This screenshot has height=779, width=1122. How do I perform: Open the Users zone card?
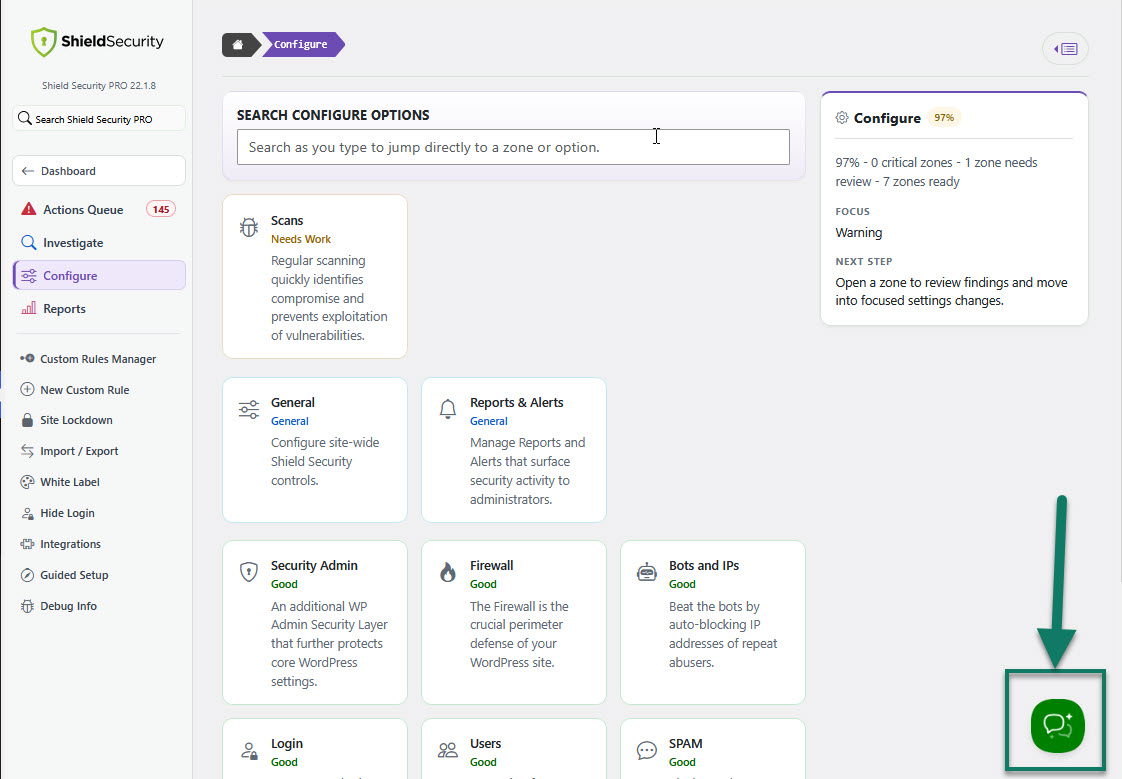point(514,749)
